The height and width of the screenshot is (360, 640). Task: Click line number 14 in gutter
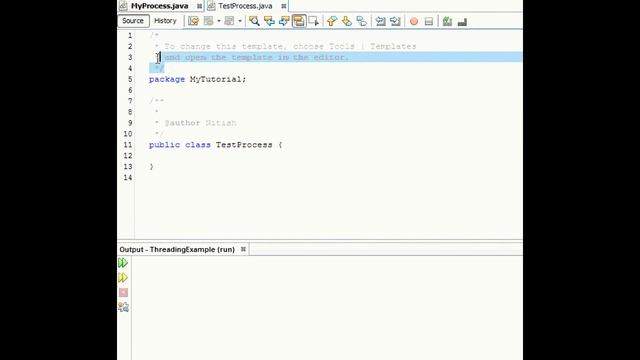pyautogui.click(x=128, y=178)
